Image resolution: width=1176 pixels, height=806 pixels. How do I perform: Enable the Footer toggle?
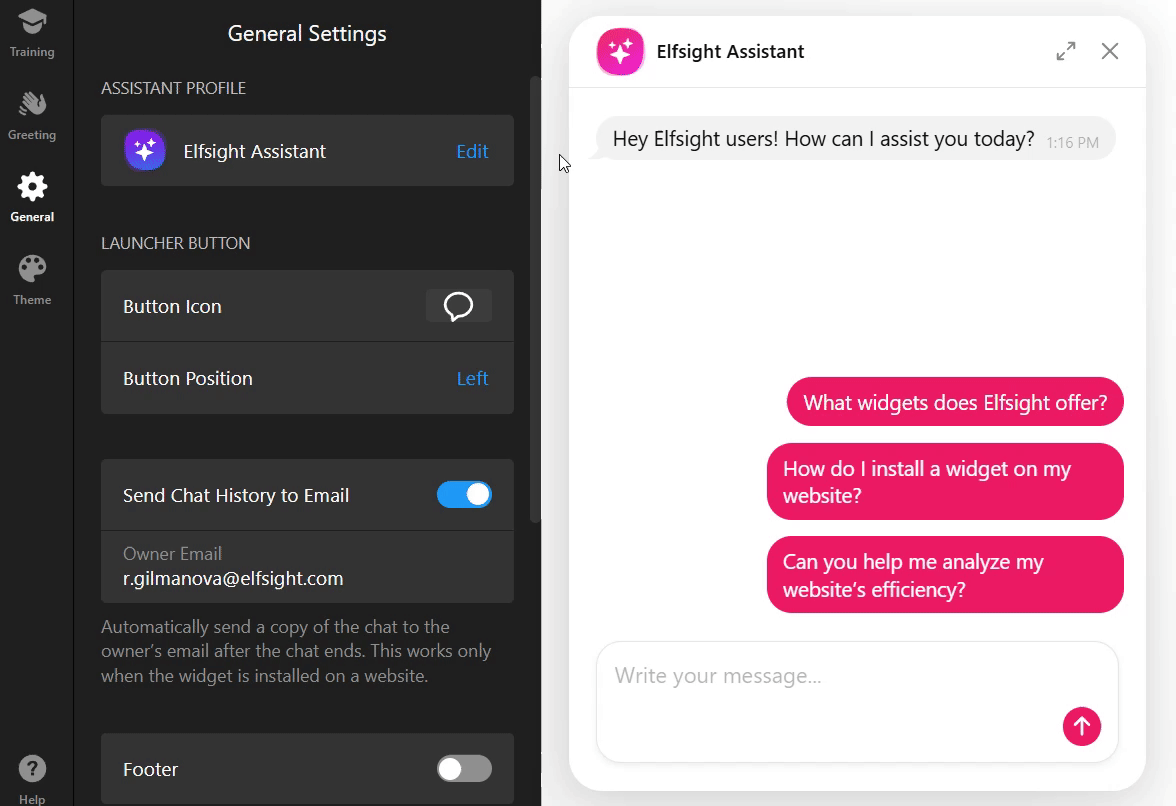tap(464, 769)
